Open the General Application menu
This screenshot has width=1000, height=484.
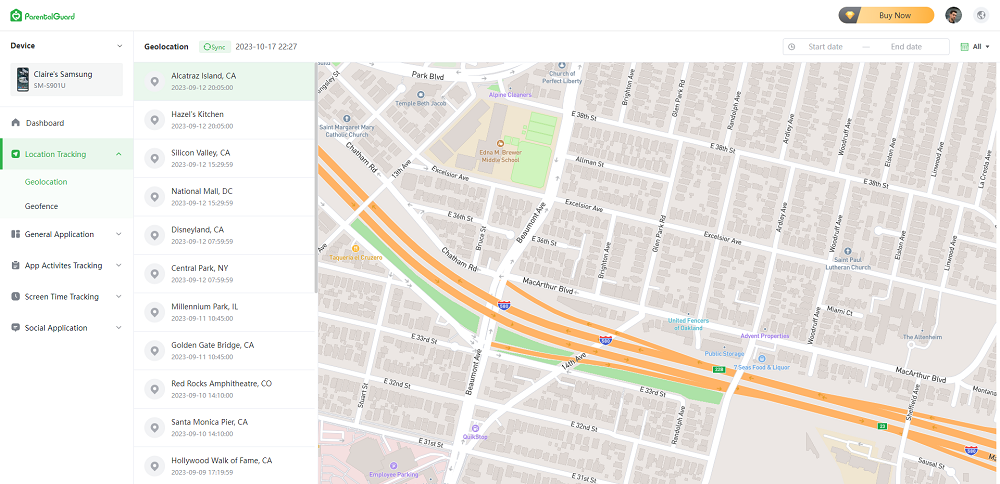[66, 234]
